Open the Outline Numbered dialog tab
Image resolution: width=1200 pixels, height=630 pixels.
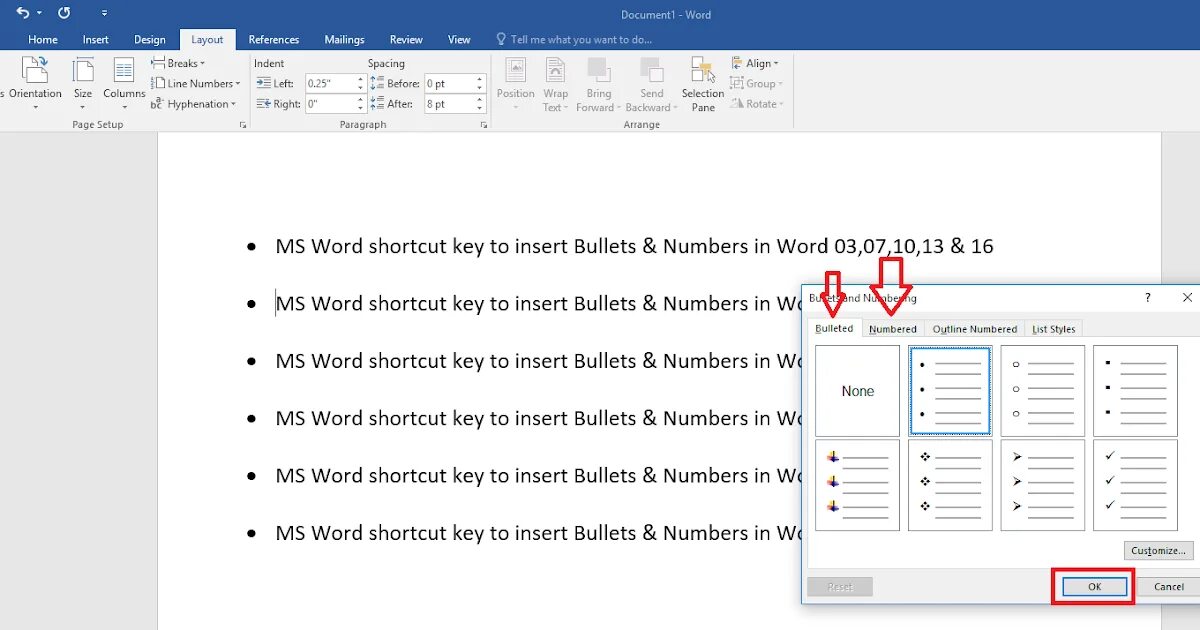(975, 329)
